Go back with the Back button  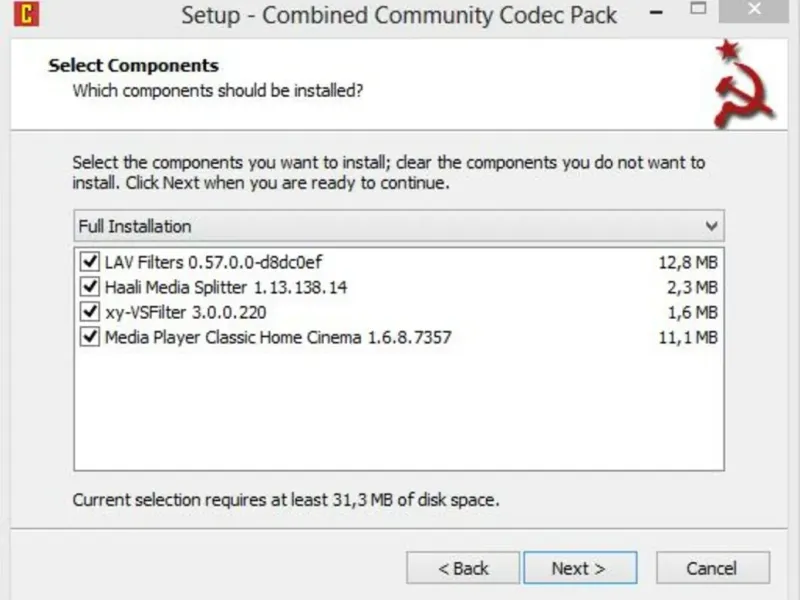pyautogui.click(x=463, y=568)
